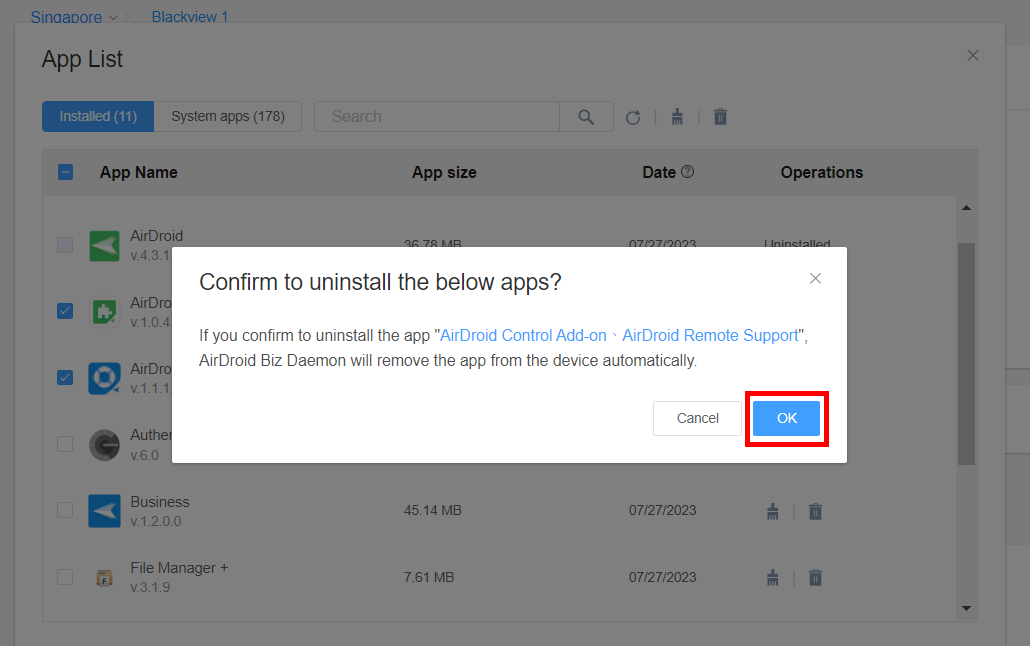This screenshot has width=1030, height=646.
Task: Click the scroll up arrow of list
Action: 966,208
